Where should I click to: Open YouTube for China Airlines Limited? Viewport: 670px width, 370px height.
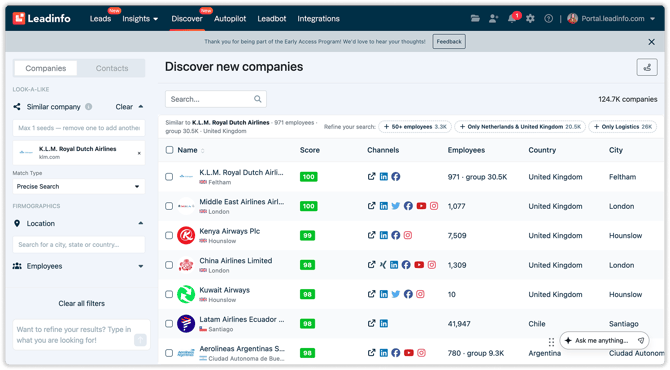(x=419, y=265)
